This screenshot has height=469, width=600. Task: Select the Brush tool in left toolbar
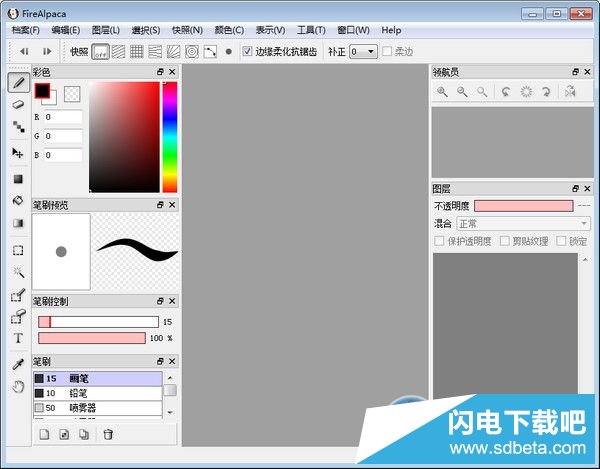[18, 83]
